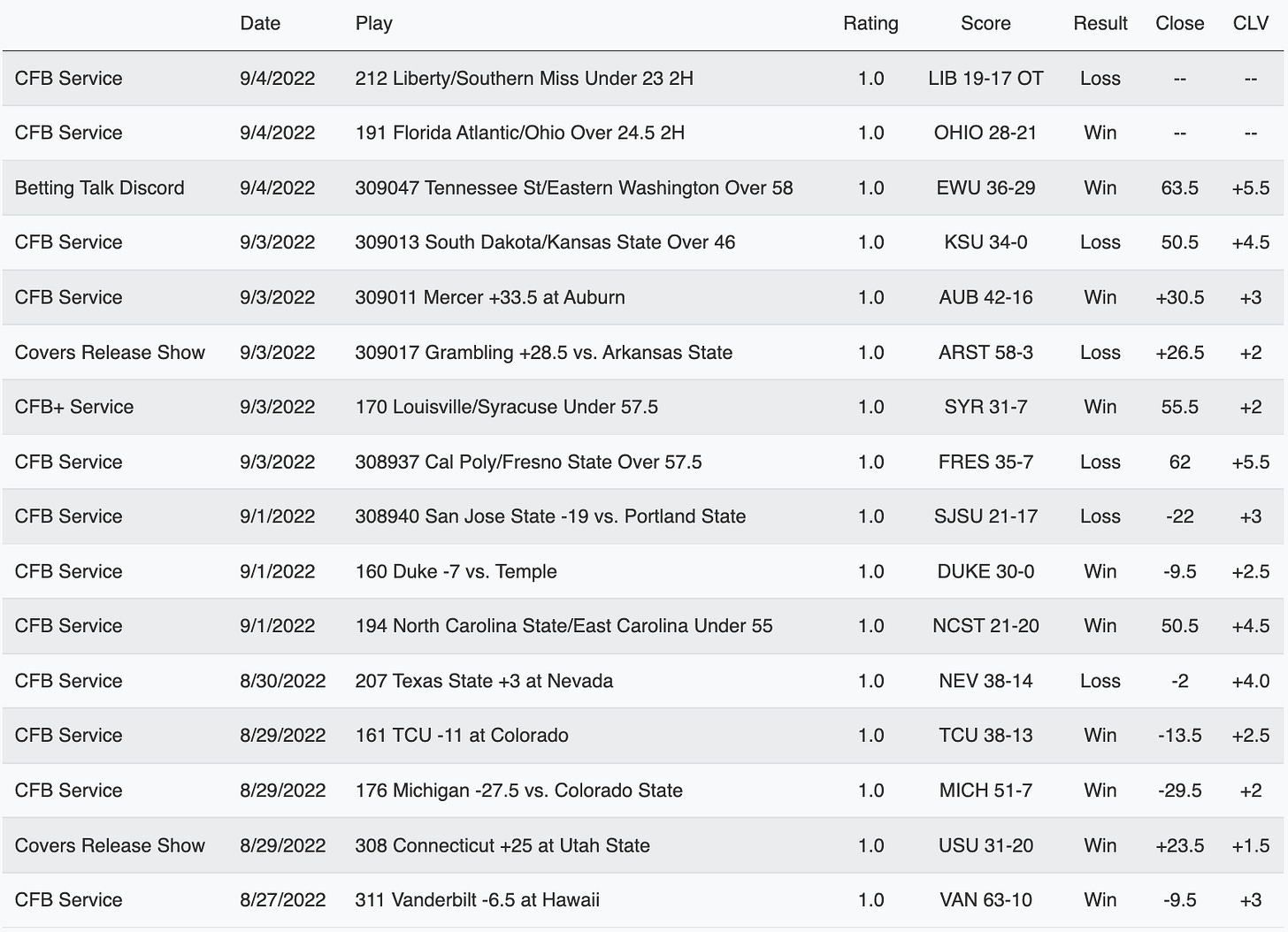Click the LIB 19-17 OT score
The height and width of the screenshot is (932, 1288).
click(985, 79)
